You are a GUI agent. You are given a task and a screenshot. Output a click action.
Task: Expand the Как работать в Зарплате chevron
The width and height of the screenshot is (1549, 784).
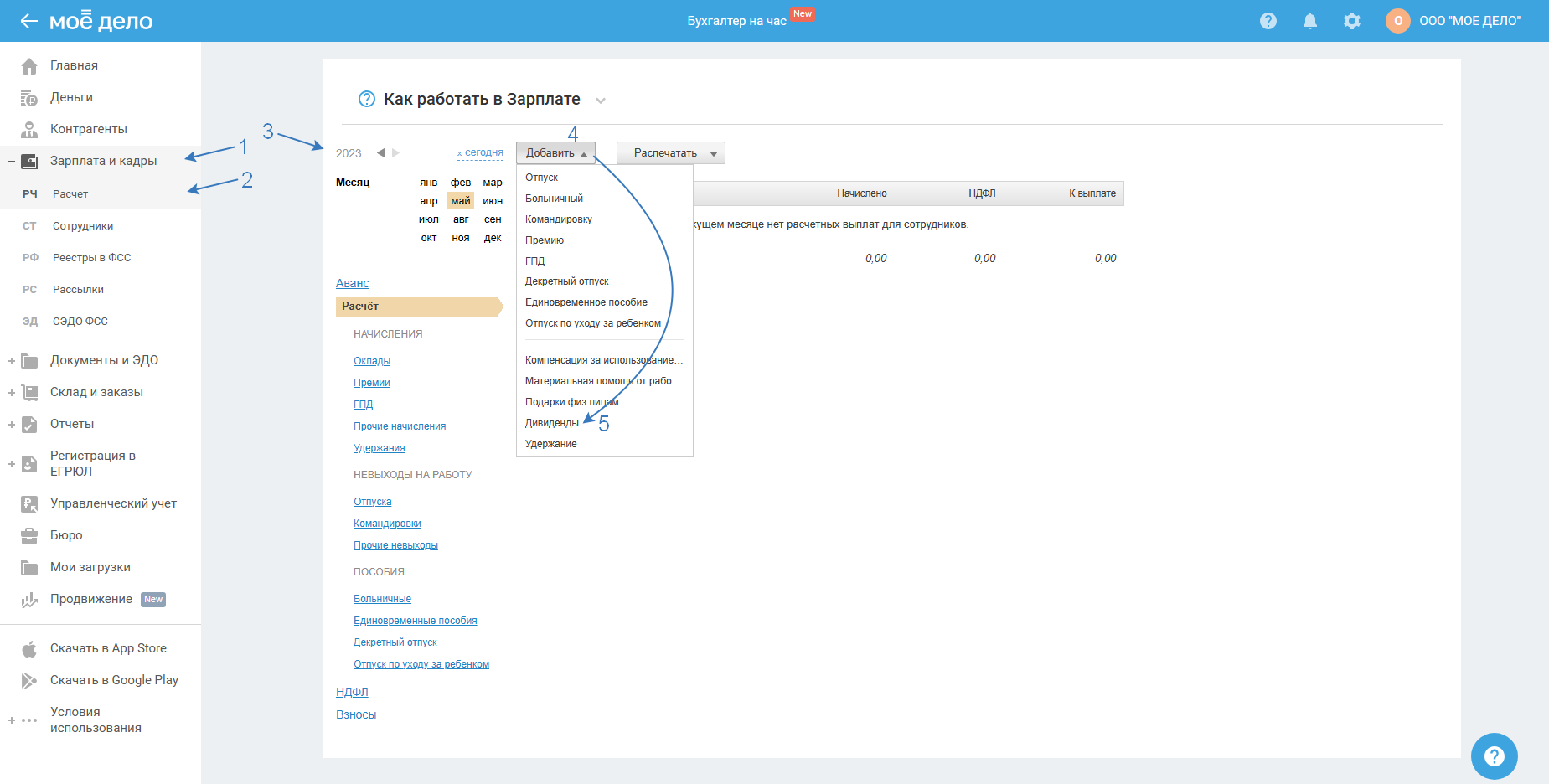600,101
